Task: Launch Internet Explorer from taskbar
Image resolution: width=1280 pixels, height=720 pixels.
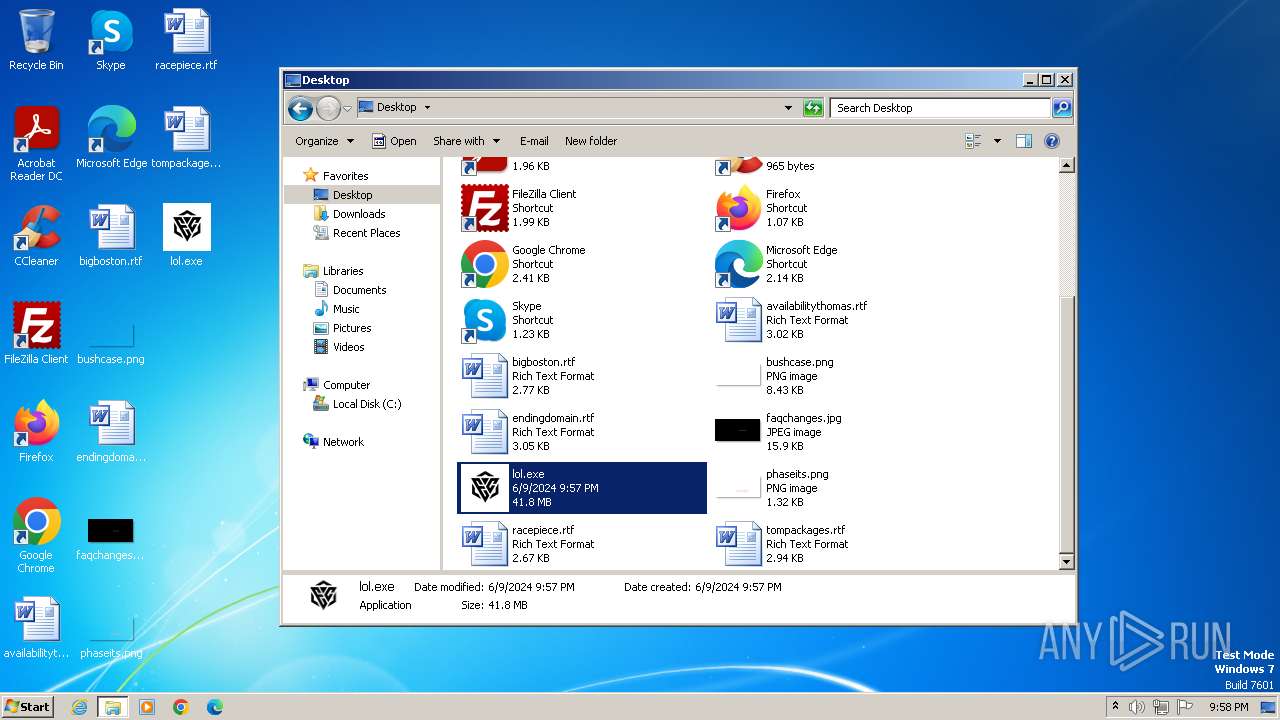Action: point(79,707)
